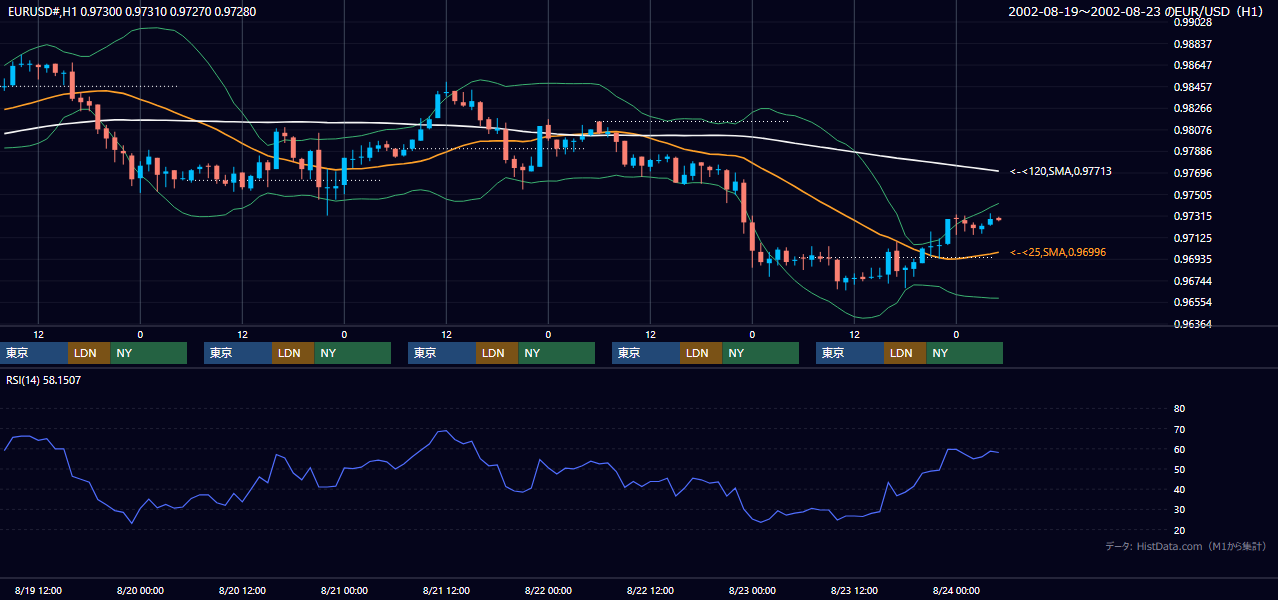Select price label 0.97125
This screenshot has height=600, width=1278.
click(1192, 238)
